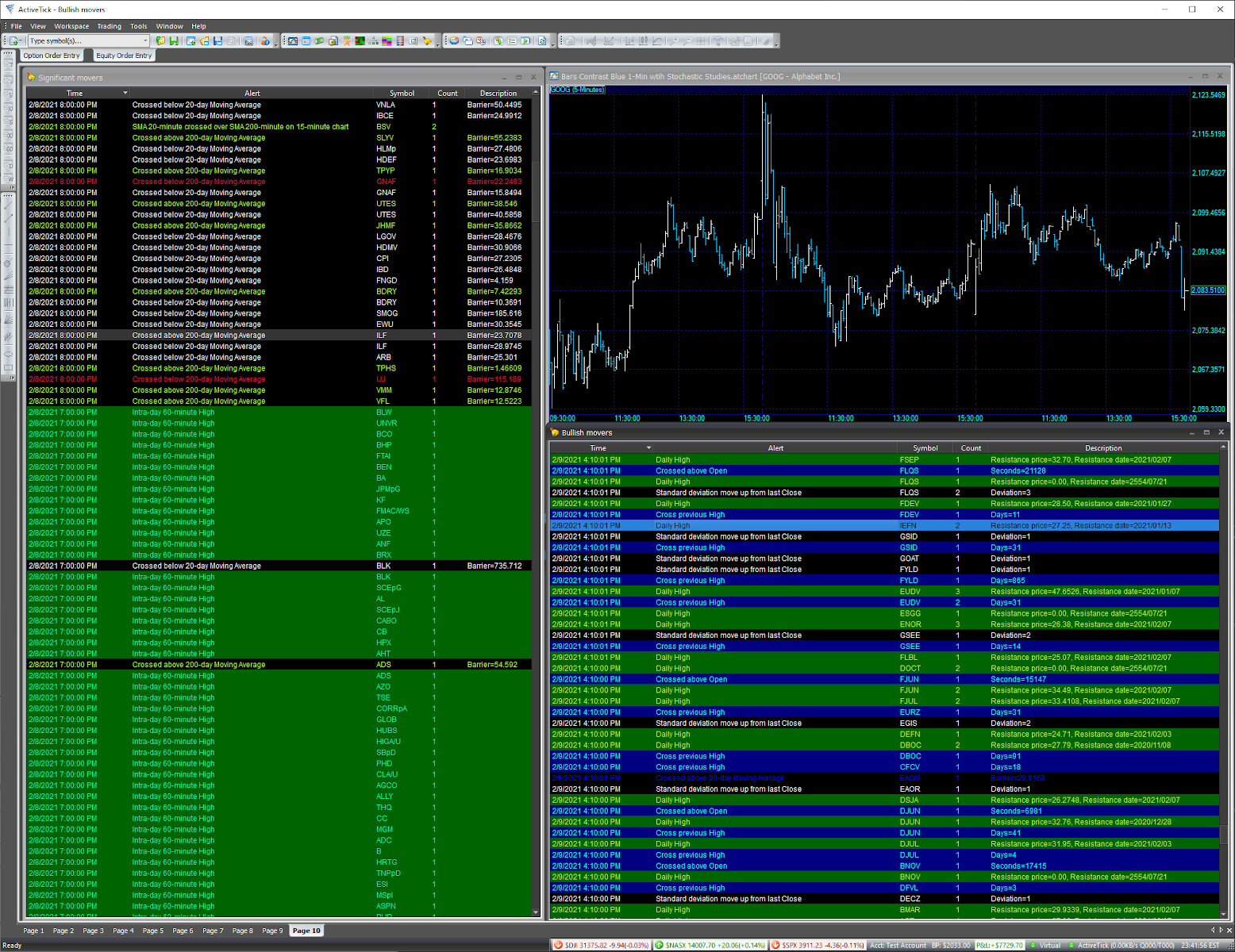
Task: Switch to Page 1 tab
Action: pos(33,931)
